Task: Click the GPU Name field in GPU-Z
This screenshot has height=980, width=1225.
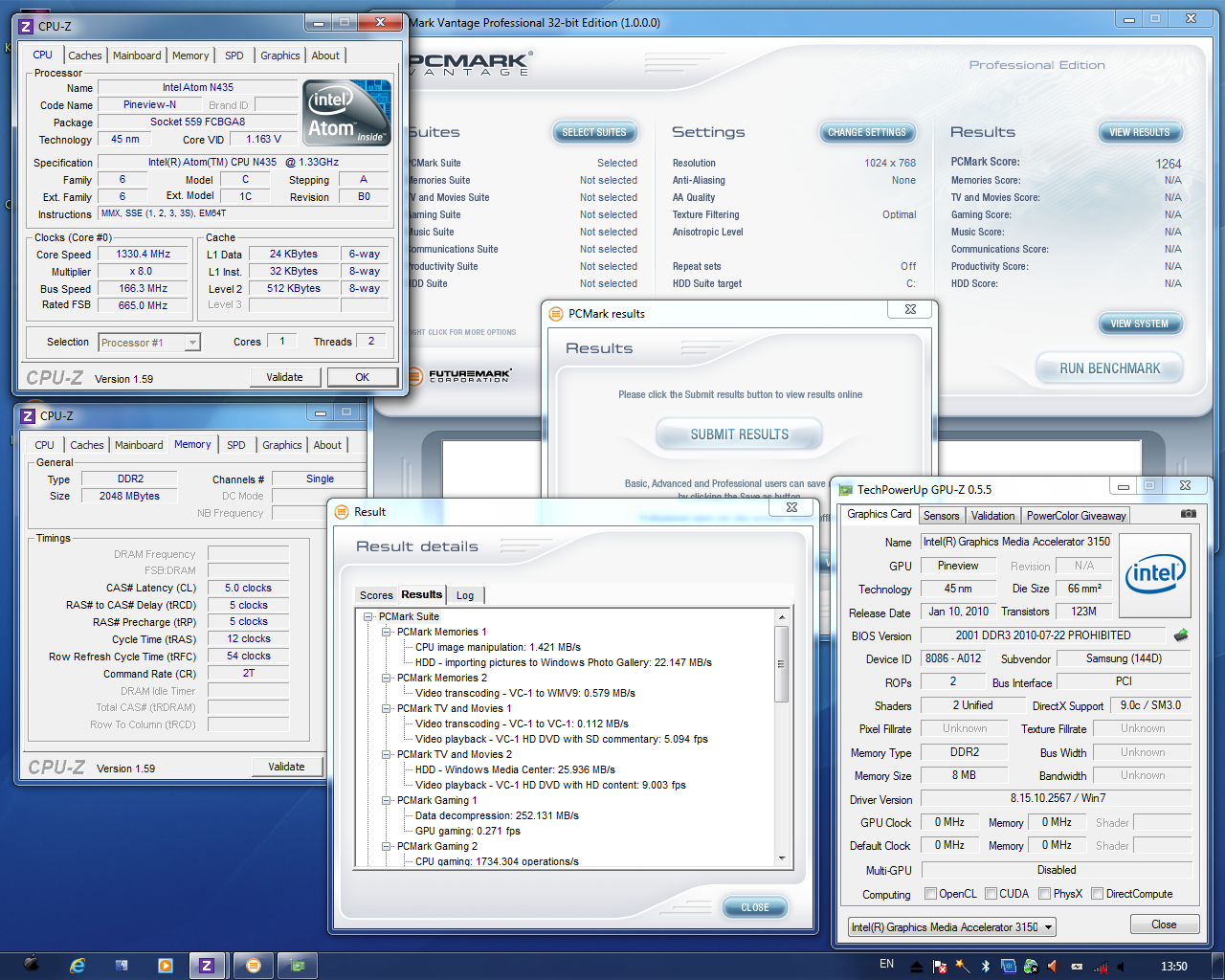Action: coord(1015,542)
